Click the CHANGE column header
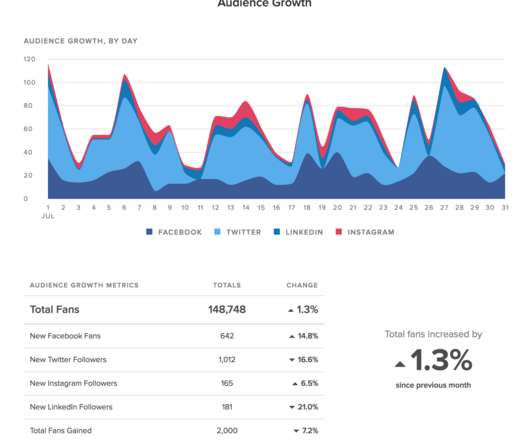 pos(302,285)
